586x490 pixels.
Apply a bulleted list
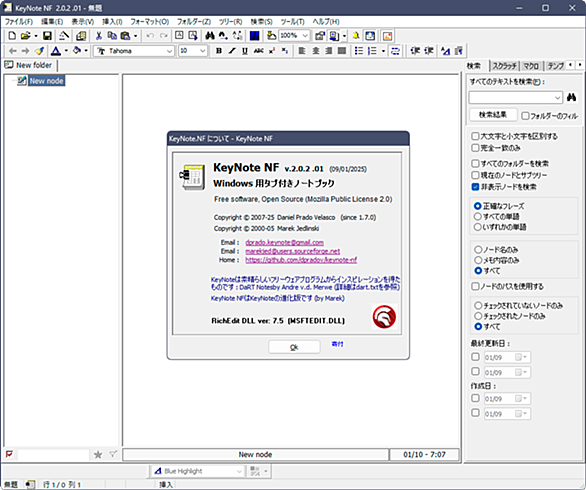point(359,51)
